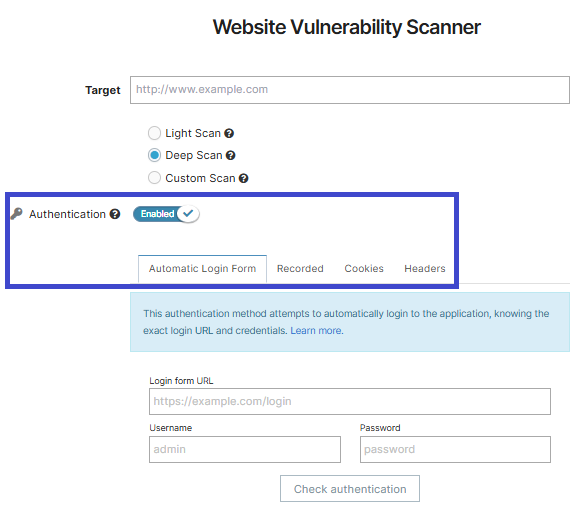This screenshot has width=586, height=506.
Task: Select the Deep Scan radio button
Action: (x=154, y=155)
